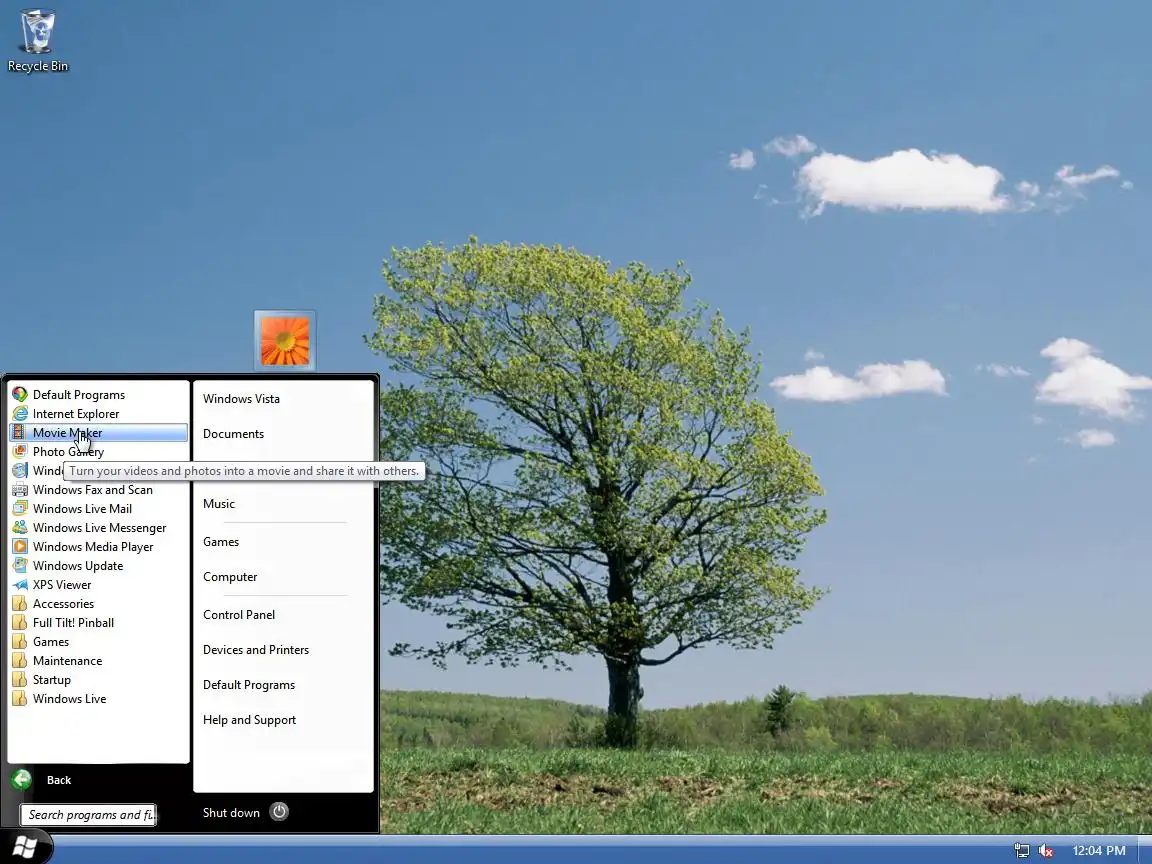This screenshot has height=864, width=1152.
Task: Open Windows Update
Action: point(98,566)
